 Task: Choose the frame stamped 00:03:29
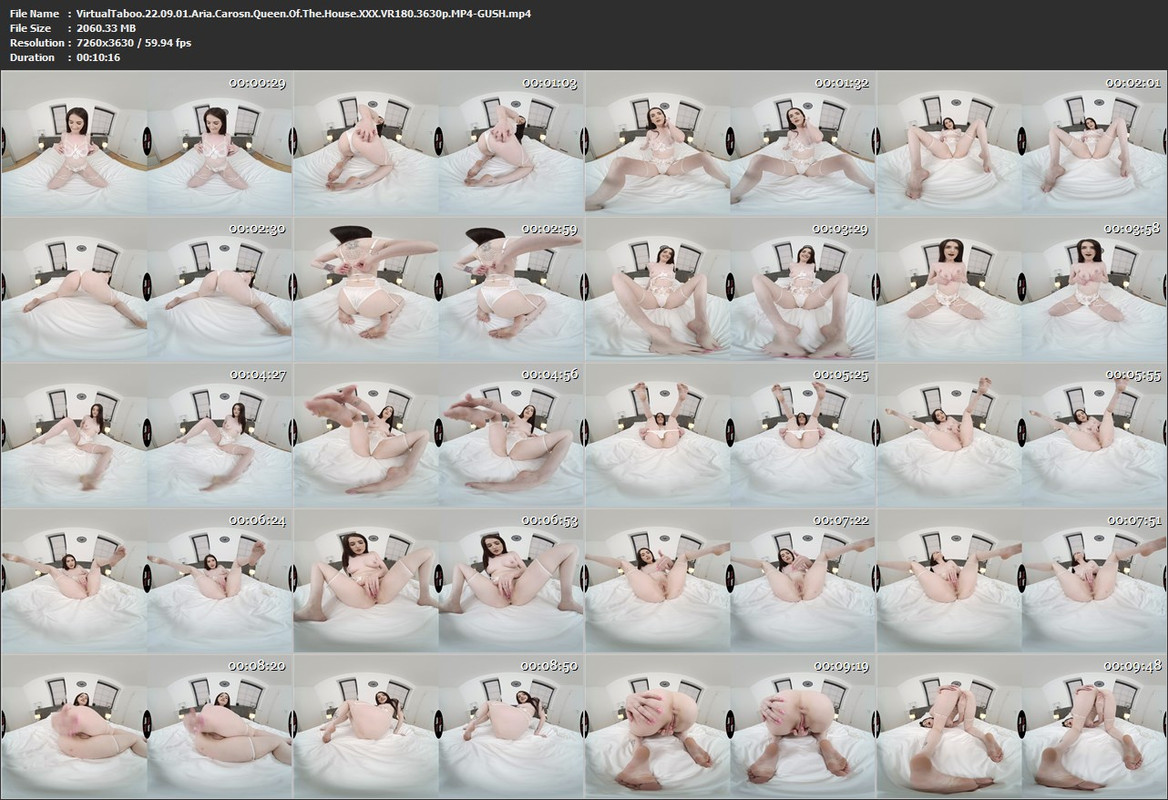pyautogui.click(x=731, y=289)
